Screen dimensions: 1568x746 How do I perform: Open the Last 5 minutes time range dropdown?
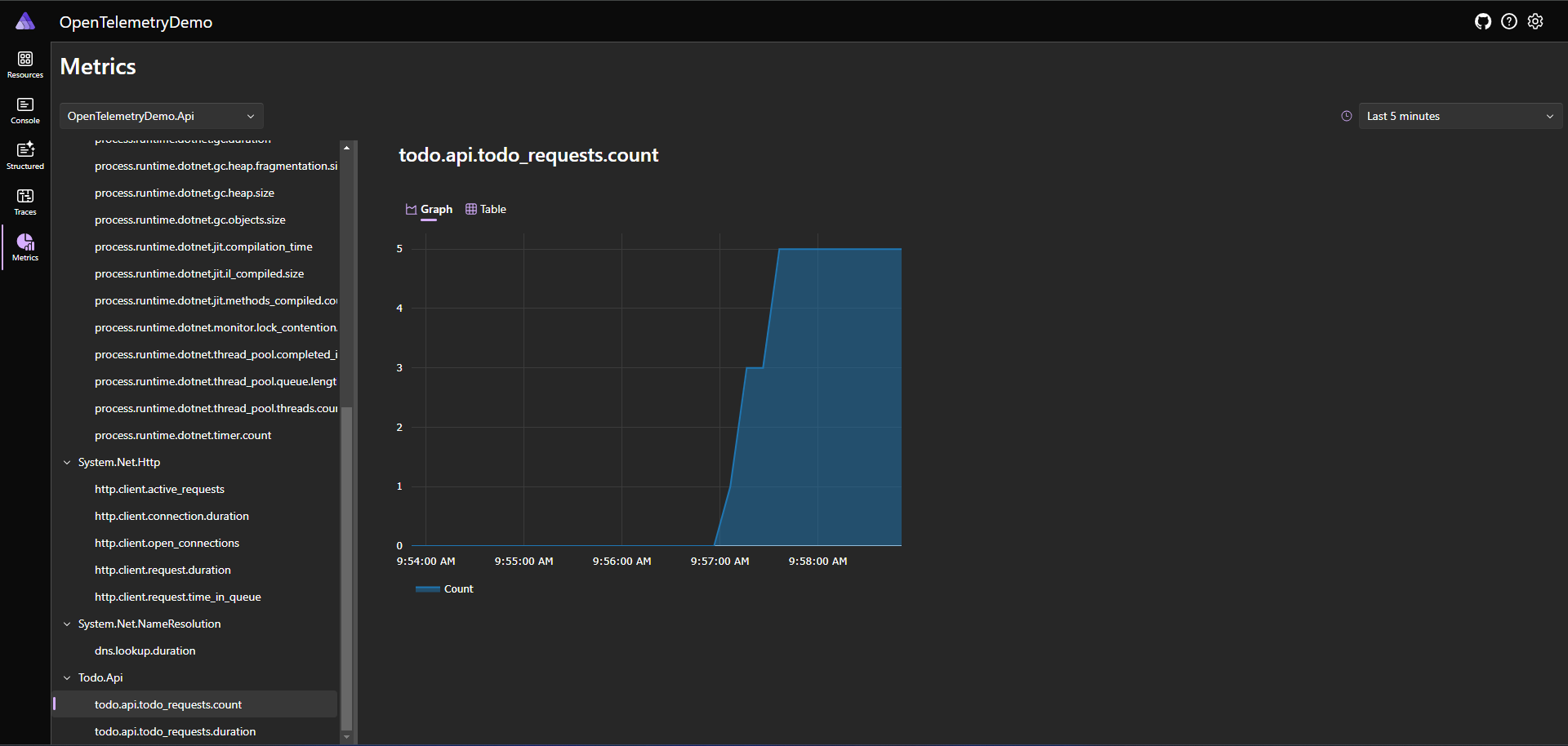(x=1459, y=116)
